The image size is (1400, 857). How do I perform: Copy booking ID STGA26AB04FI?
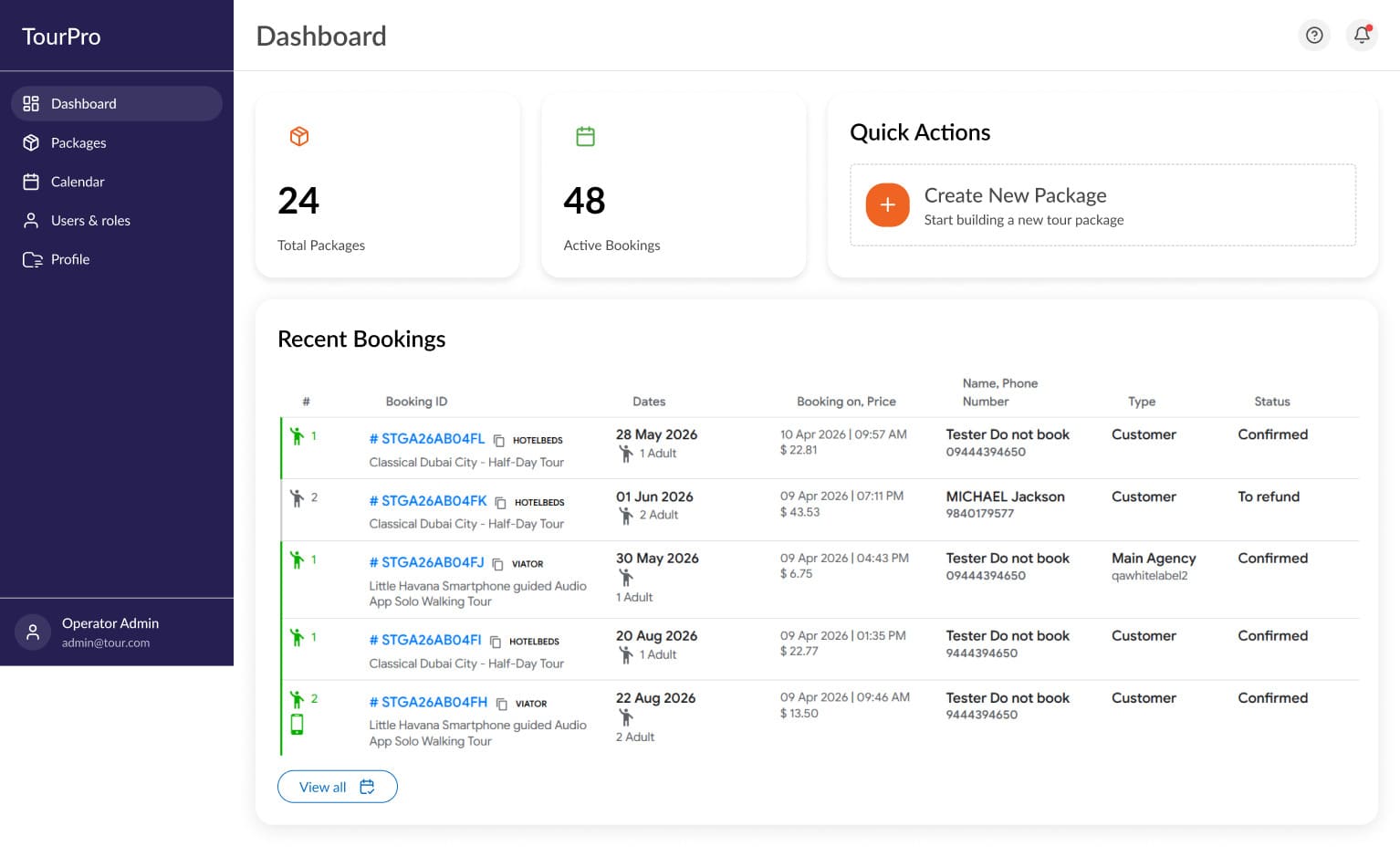tap(496, 642)
